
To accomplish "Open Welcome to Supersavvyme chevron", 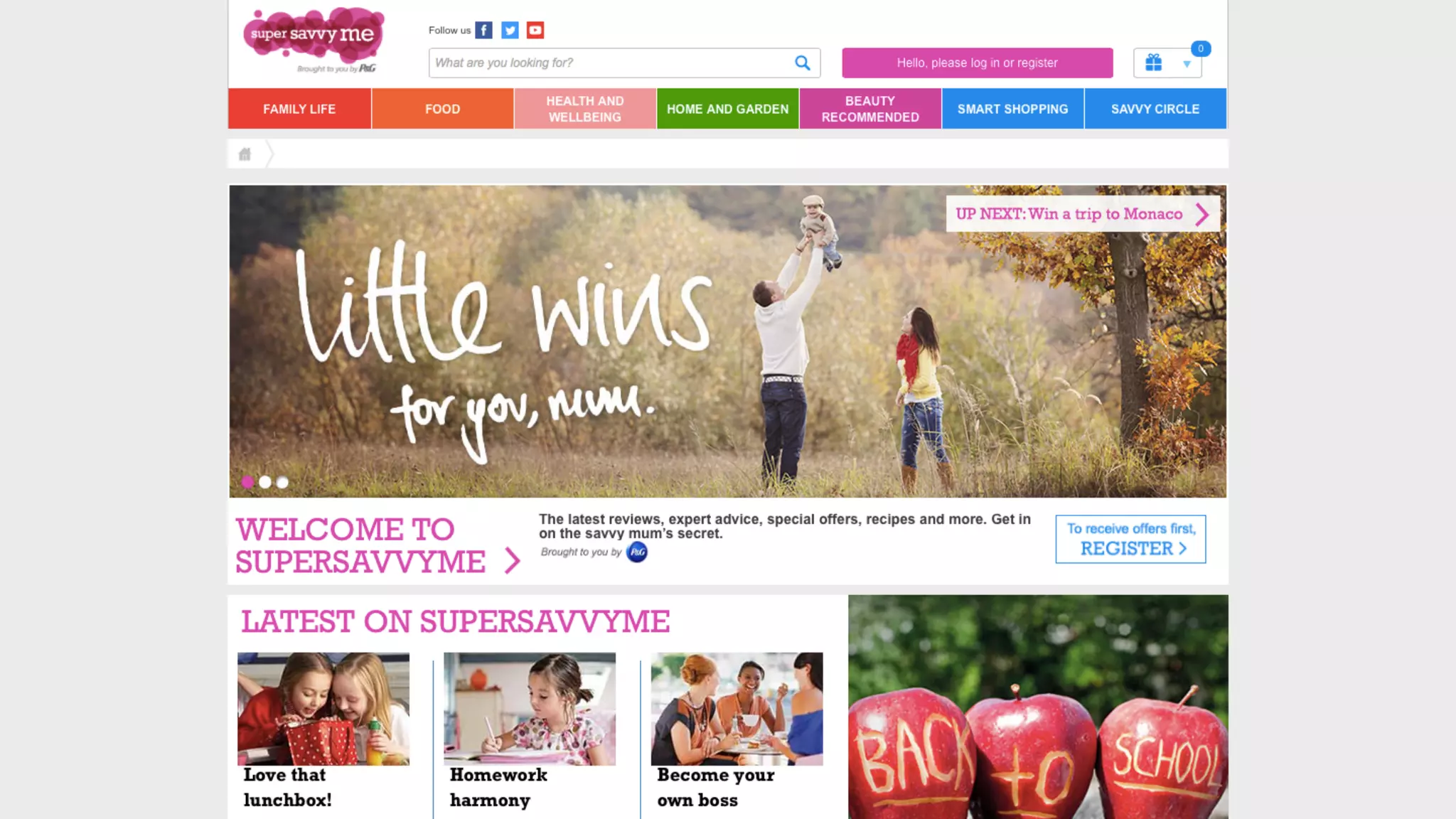I will tap(513, 560).
